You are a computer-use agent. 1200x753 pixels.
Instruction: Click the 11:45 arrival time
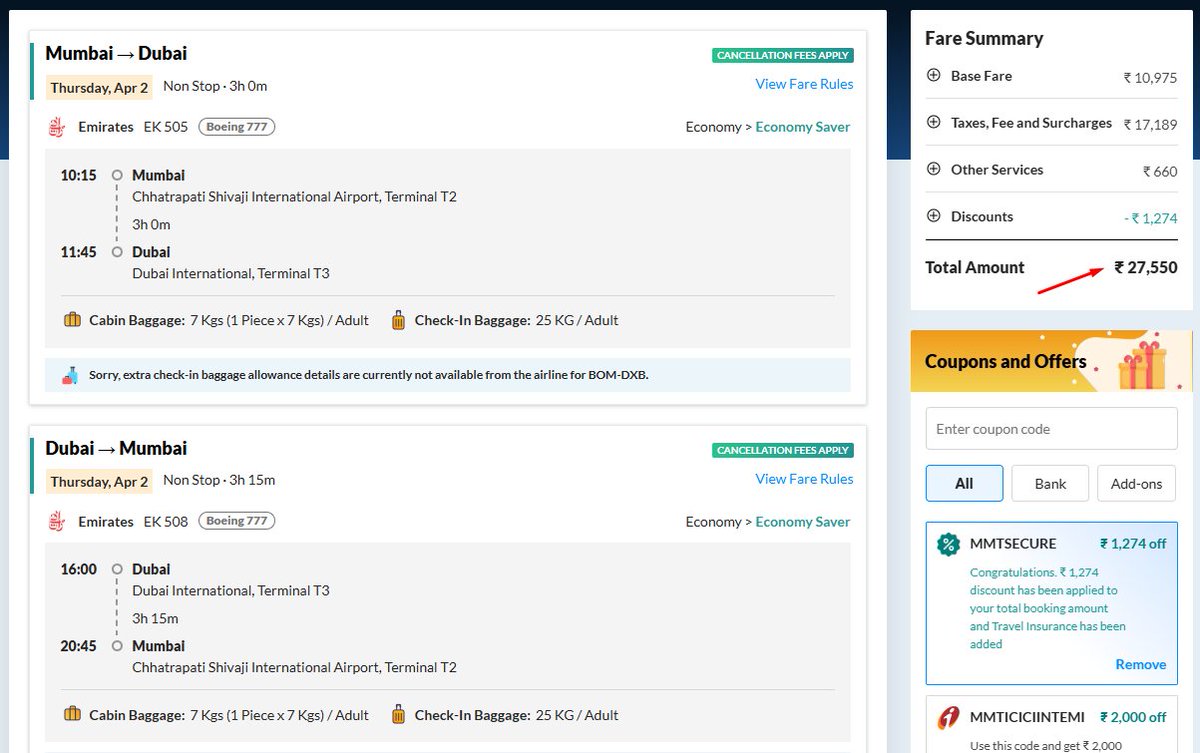click(x=78, y=252)
